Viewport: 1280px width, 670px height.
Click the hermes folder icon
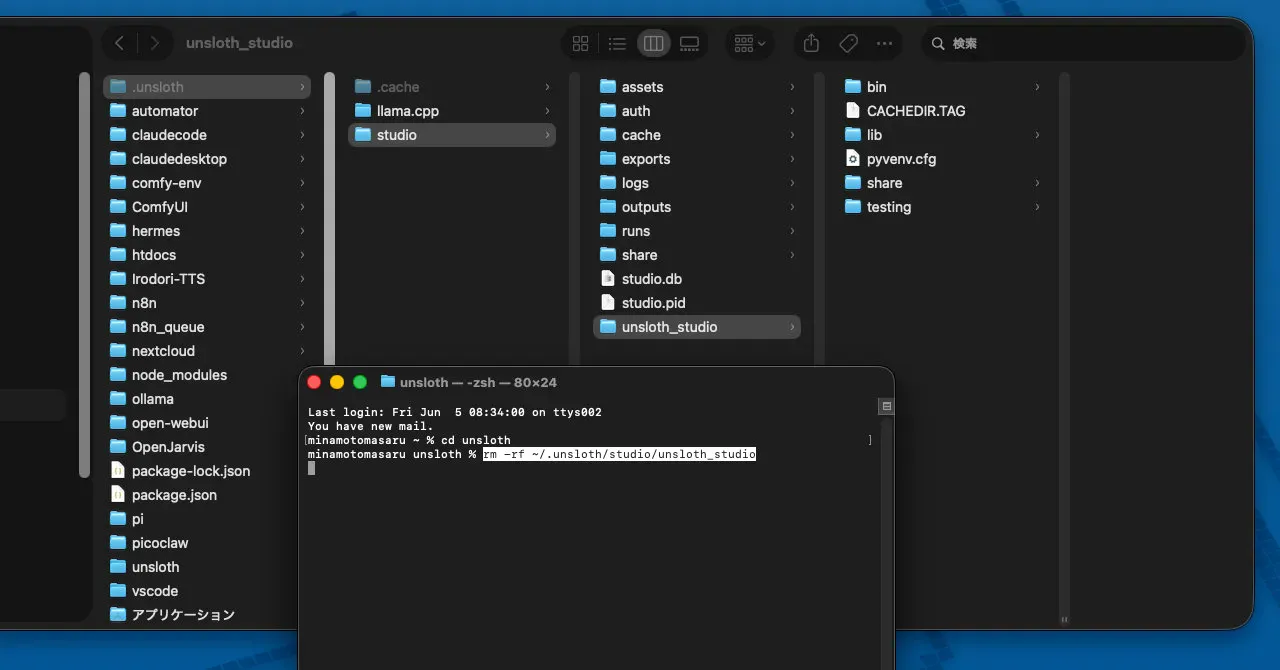coord(118,231)
